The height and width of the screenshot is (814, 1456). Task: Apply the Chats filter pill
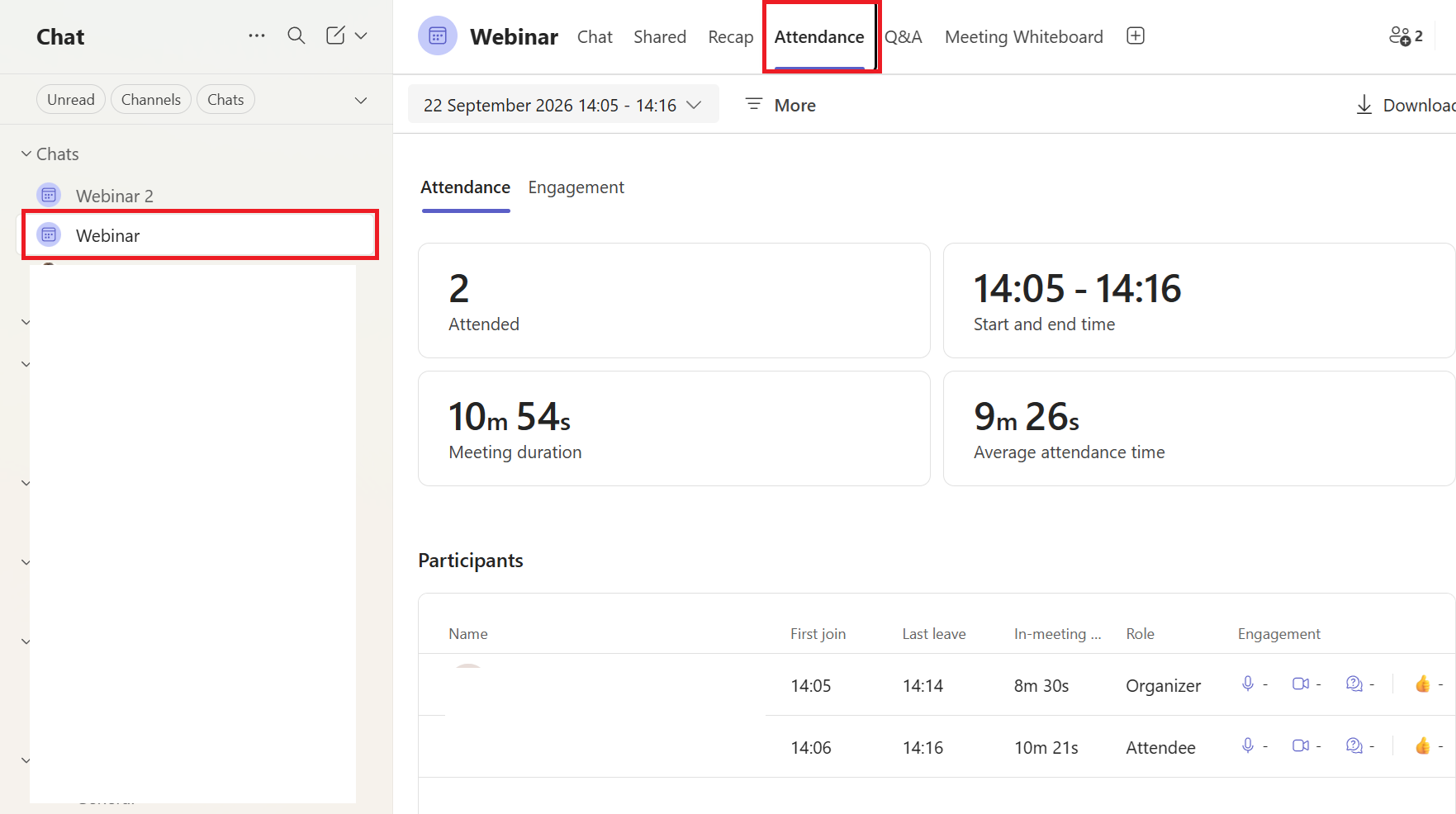tap(225, 99)
